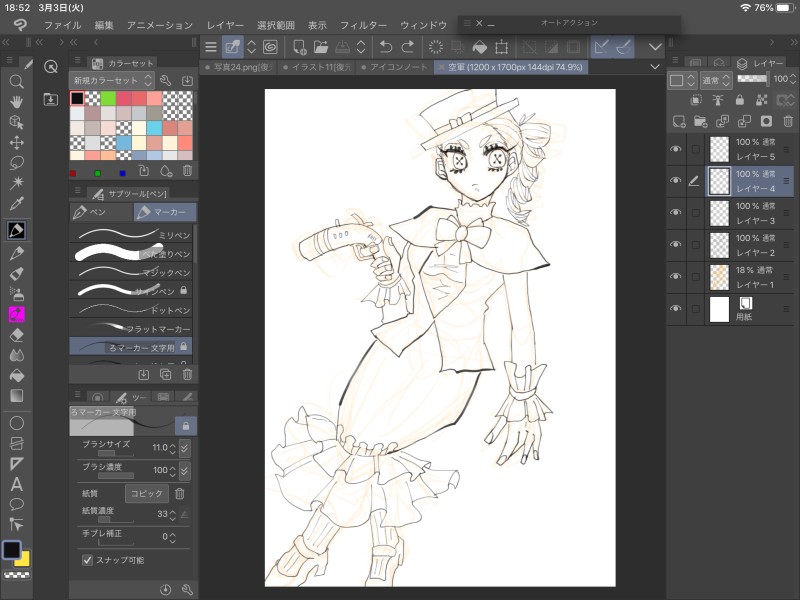The width and height of the screenshot is (800, 600).
Task: Hide layer レイヤー 1
Action: click(x=676, y=276)
